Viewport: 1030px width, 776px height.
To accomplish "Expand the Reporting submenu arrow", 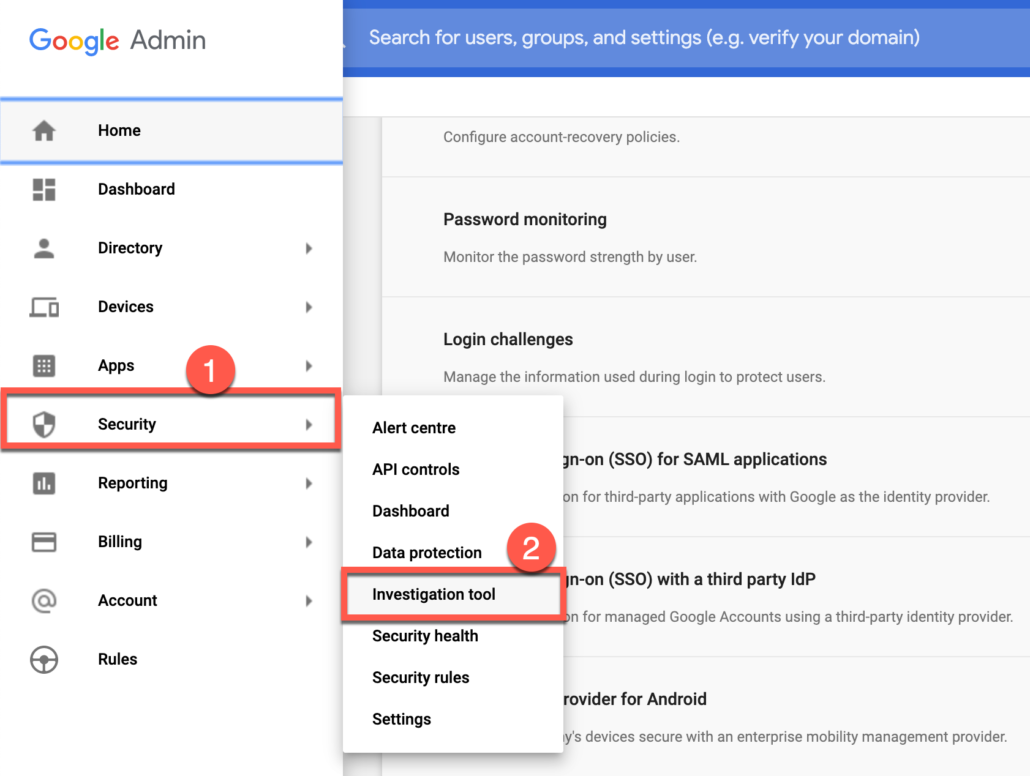I will [309, 484].
